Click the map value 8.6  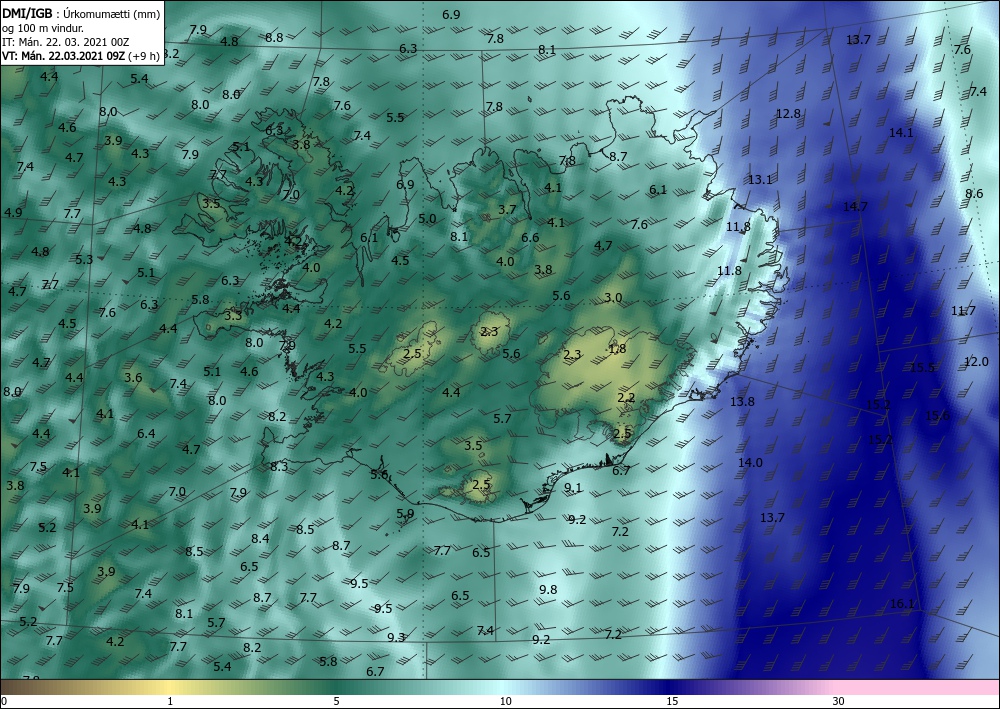click(974, 194)
